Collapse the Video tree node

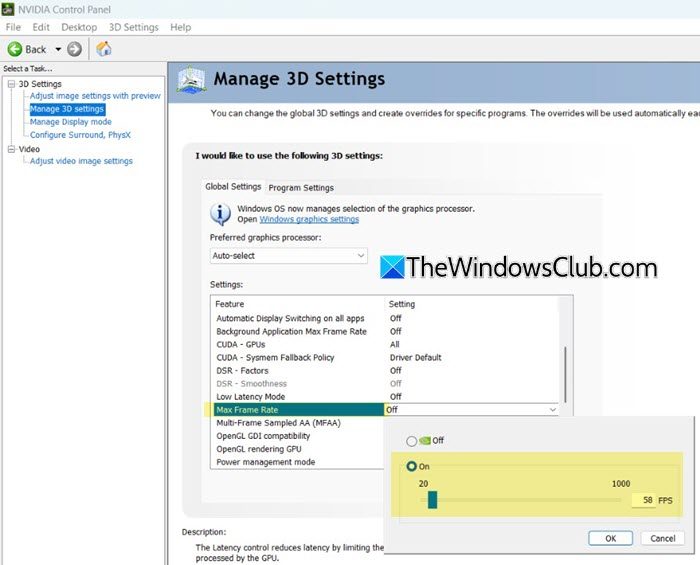coord(12,149)
